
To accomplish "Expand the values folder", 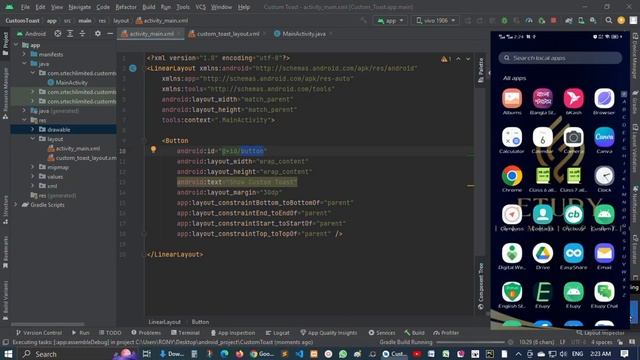I will click(33, 176).
